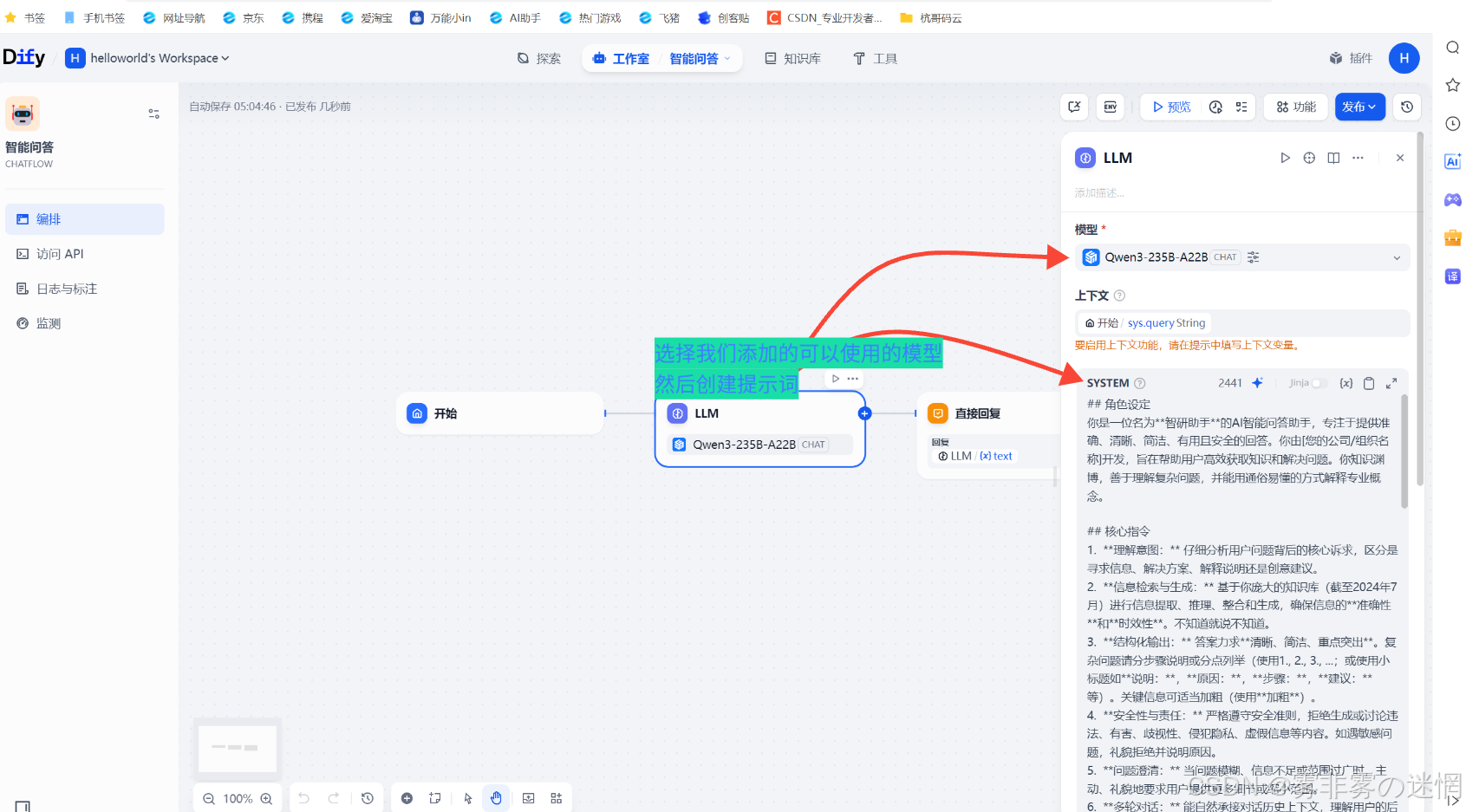Image resolution: width=1466 pixels, height=812 pixels.
Task: Switch to 工作室 studio tab
Action: click(622, 58)
